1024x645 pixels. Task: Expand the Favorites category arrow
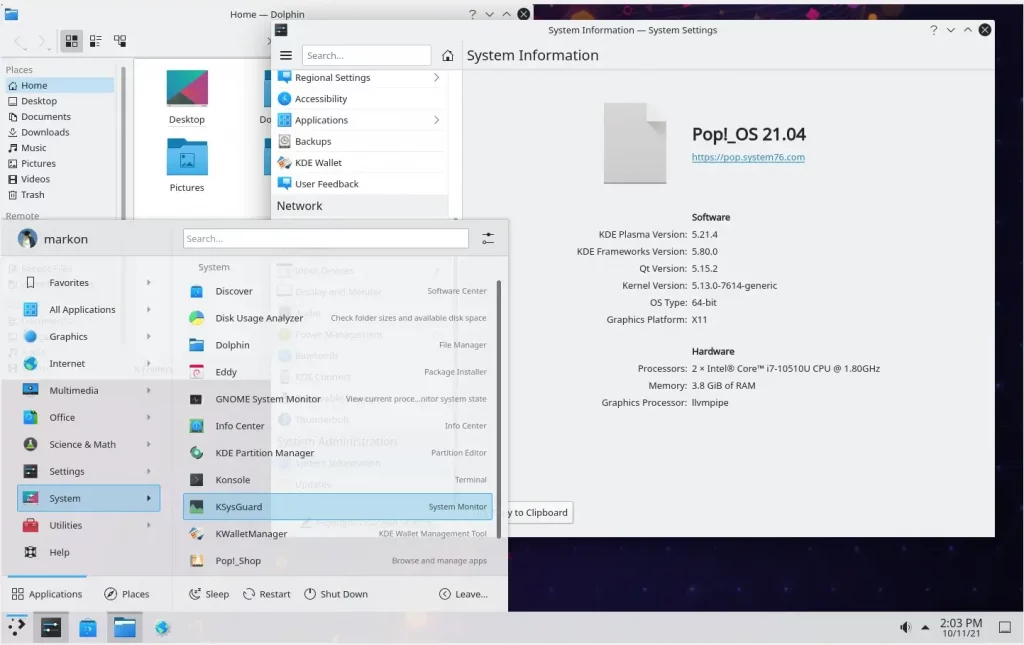149,283
